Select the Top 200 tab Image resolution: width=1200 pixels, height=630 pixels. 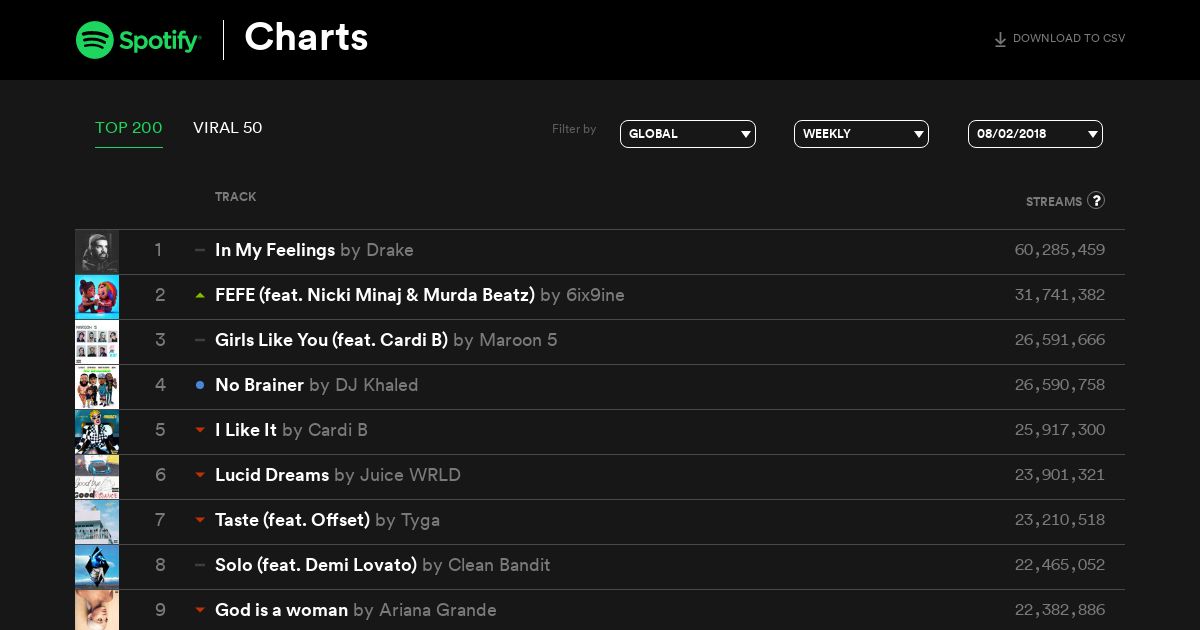coord(129,128)
